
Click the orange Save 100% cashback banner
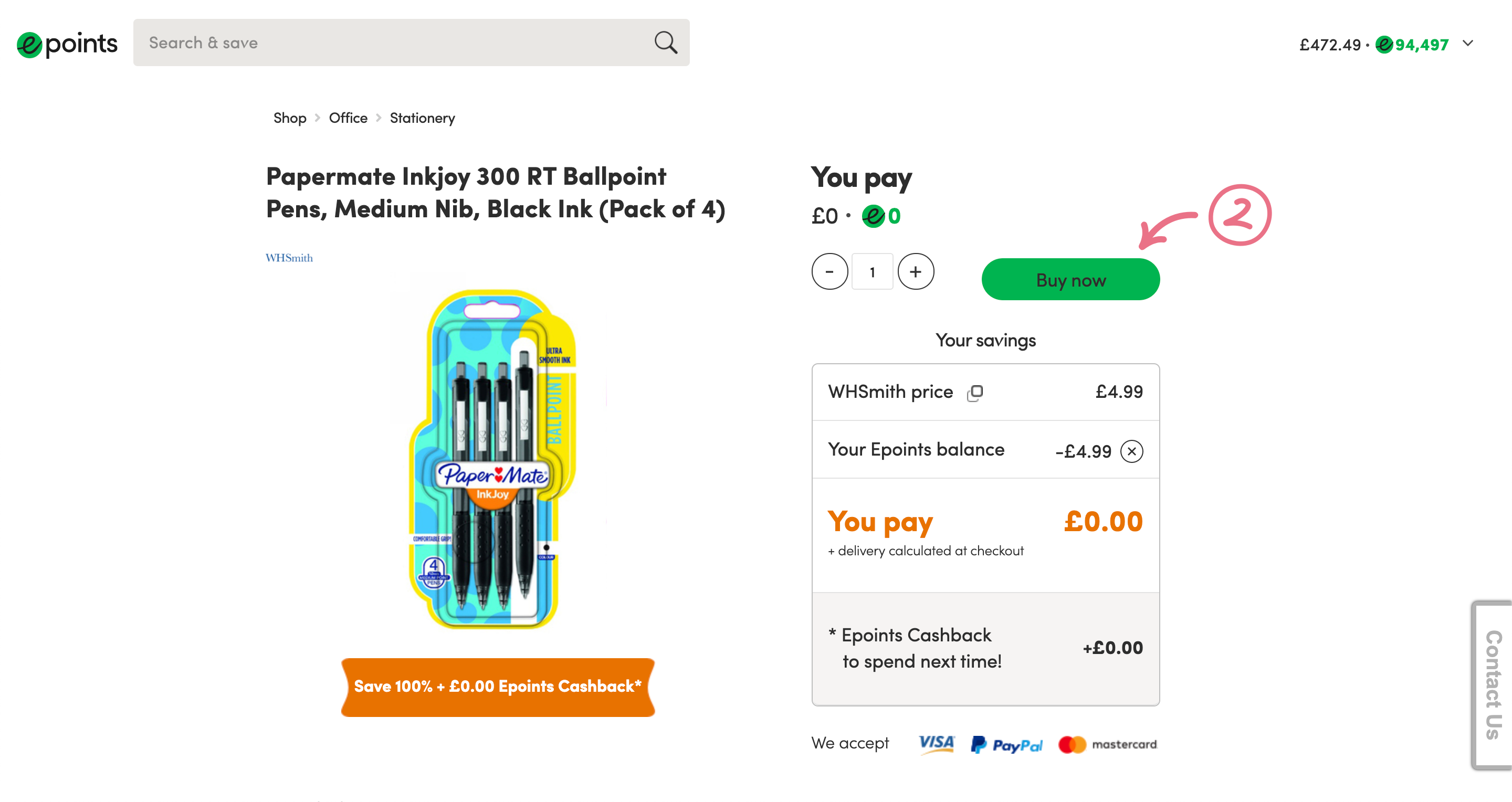pos(498,687)
